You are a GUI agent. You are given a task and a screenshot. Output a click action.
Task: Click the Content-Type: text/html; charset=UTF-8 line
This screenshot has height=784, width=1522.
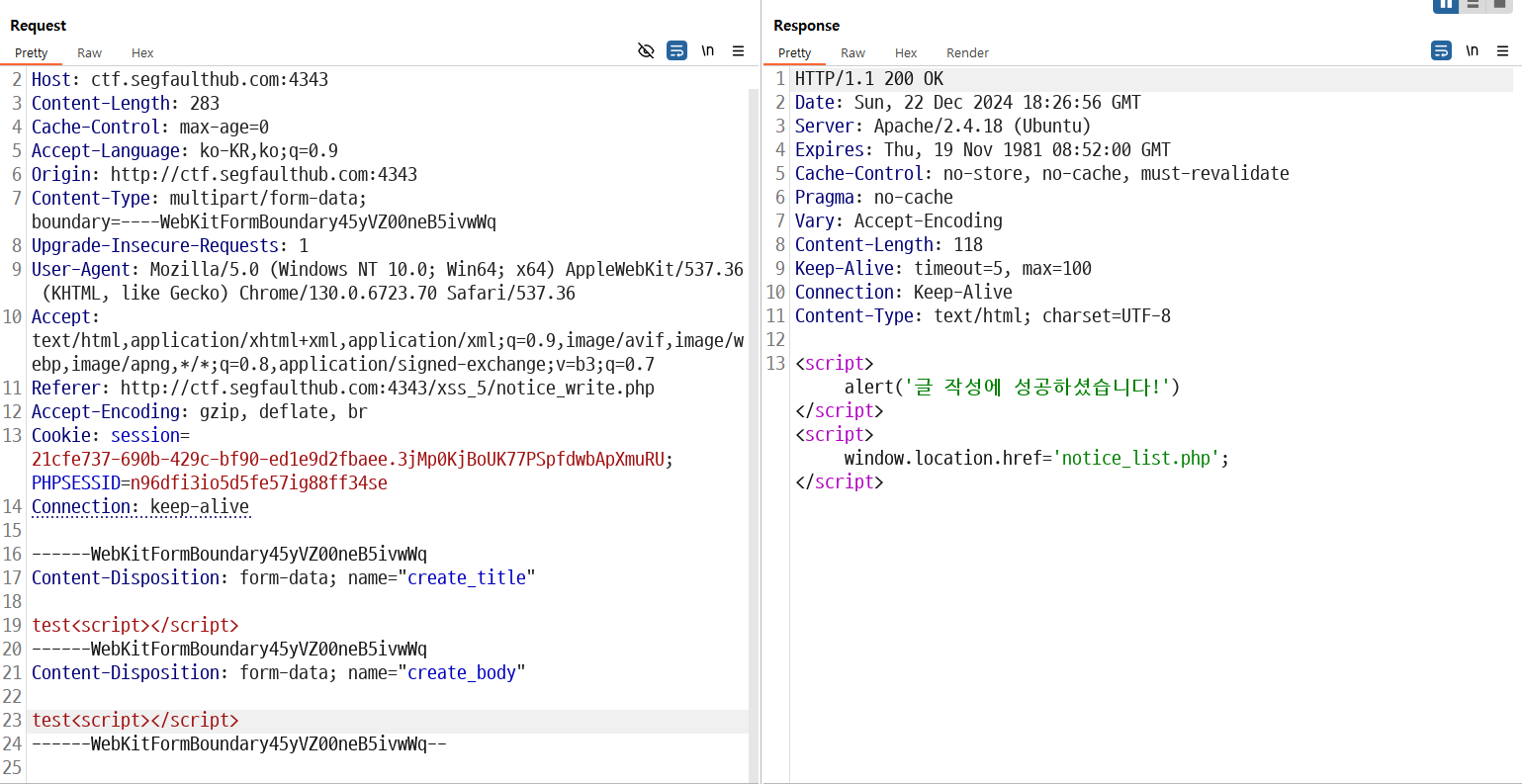coord(983,315)
